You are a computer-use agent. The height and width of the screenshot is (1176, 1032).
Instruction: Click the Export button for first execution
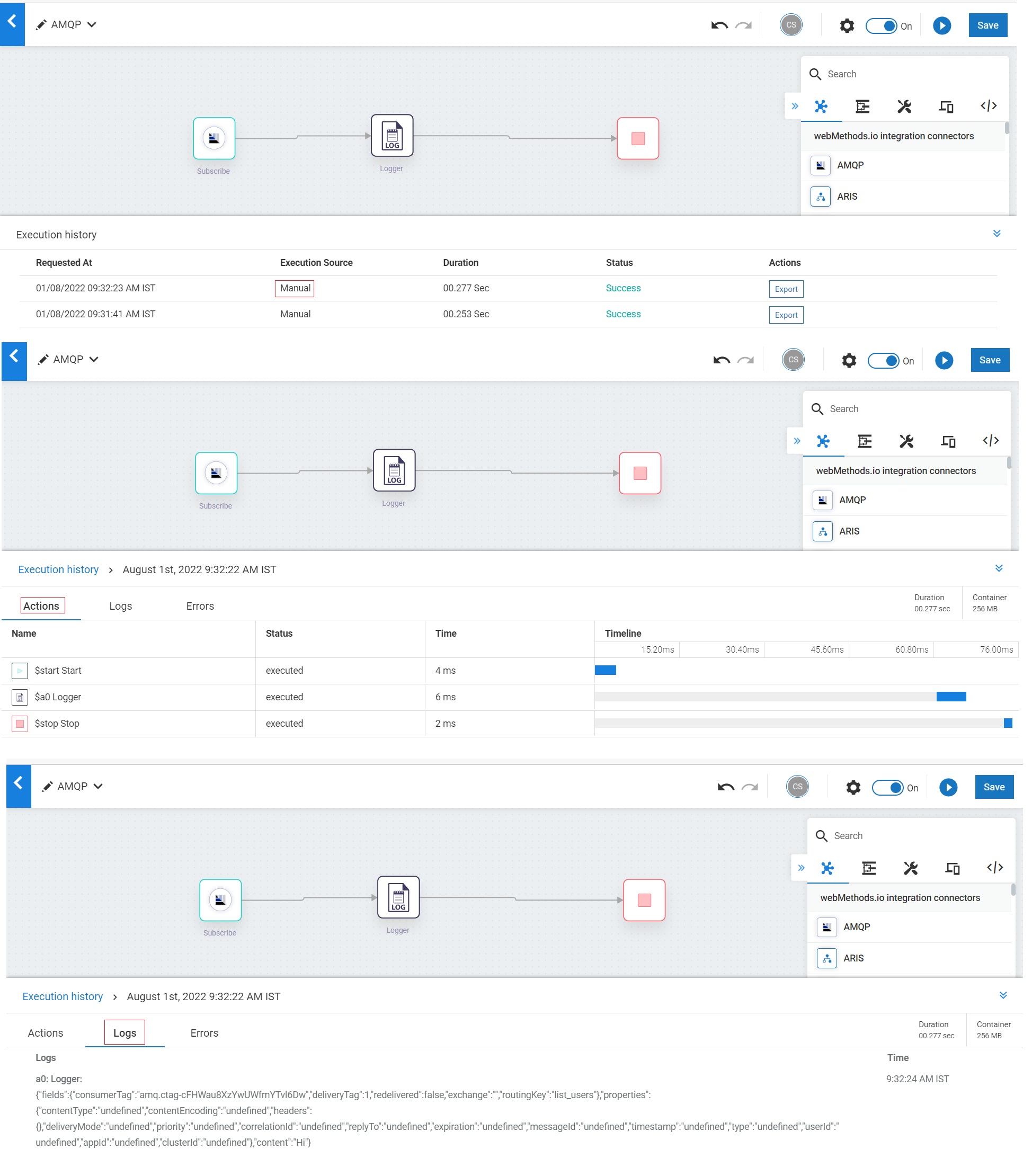(x=786, y=289)
